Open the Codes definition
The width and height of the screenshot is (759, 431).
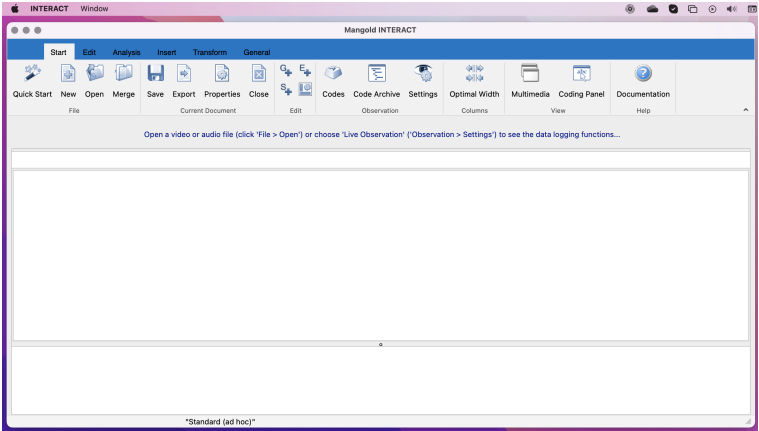point(334,81)
